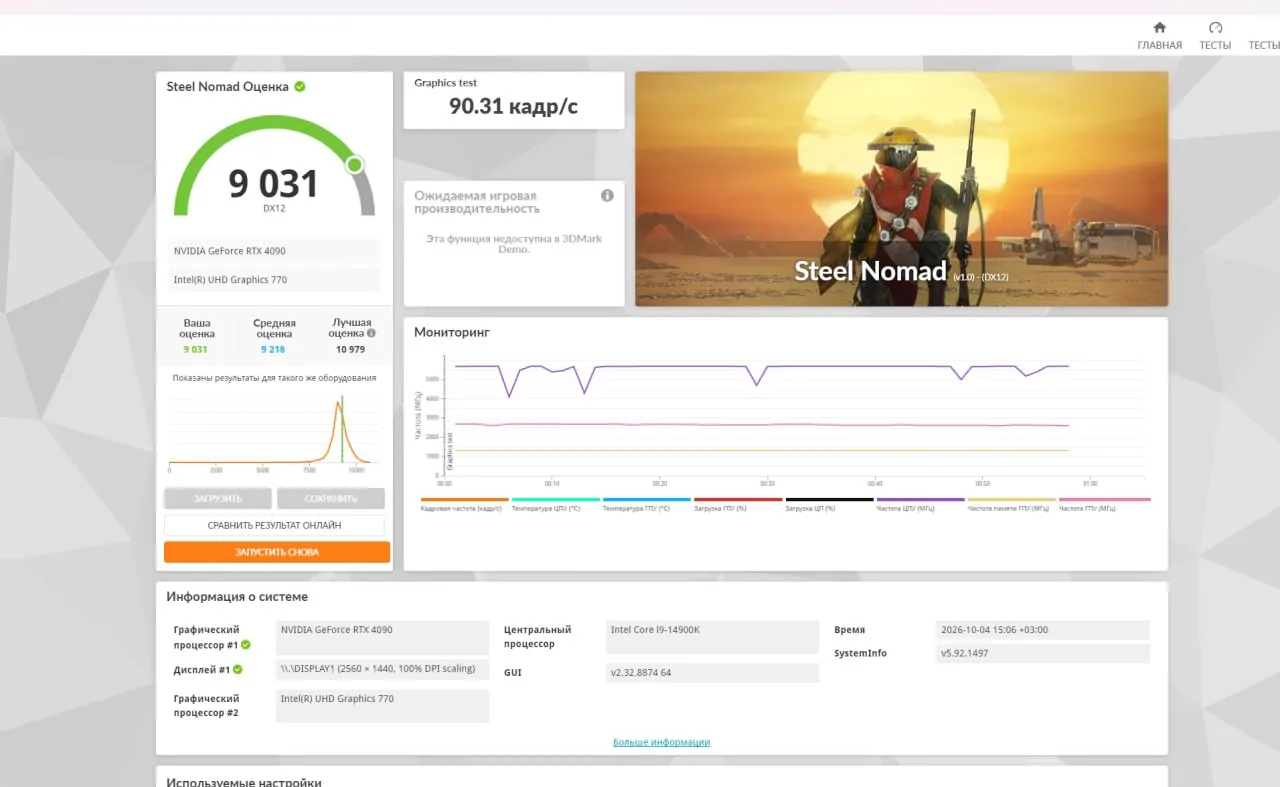Click the green check beside Дисплей #1
This screenshot has height=787, width=1280.
[x=238, y=670]
